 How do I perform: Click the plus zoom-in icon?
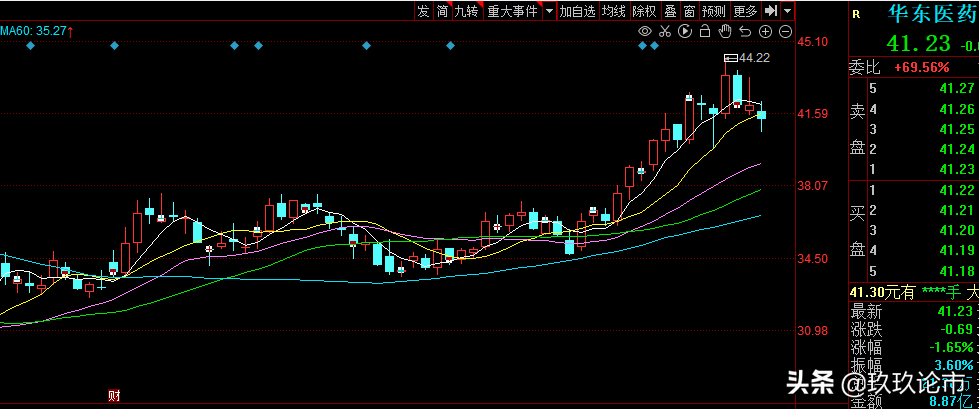(x=765, y=31)
